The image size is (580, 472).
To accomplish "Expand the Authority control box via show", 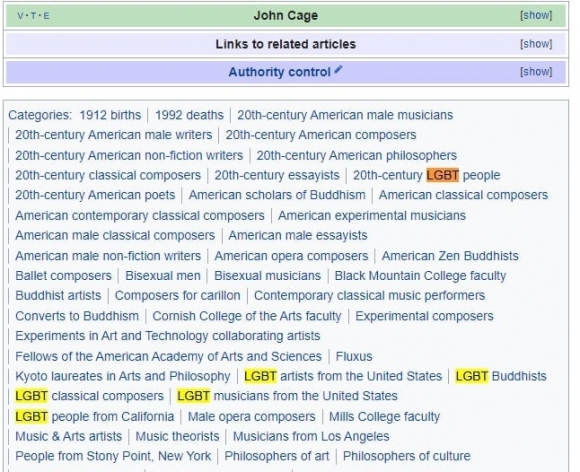I will click(x=536, y=72).
